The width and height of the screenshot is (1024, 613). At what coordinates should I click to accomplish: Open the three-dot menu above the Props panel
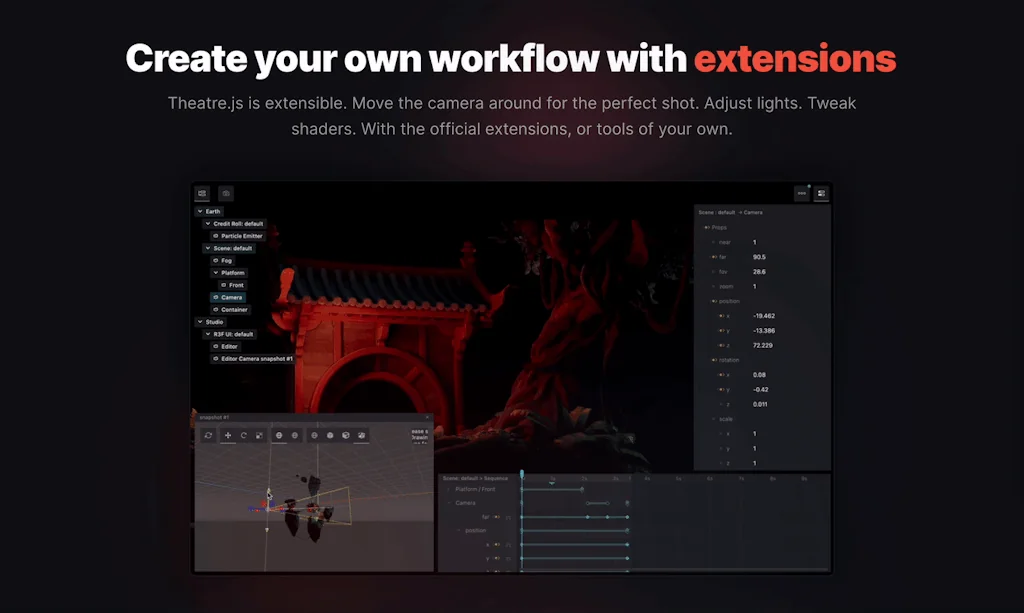802,193
